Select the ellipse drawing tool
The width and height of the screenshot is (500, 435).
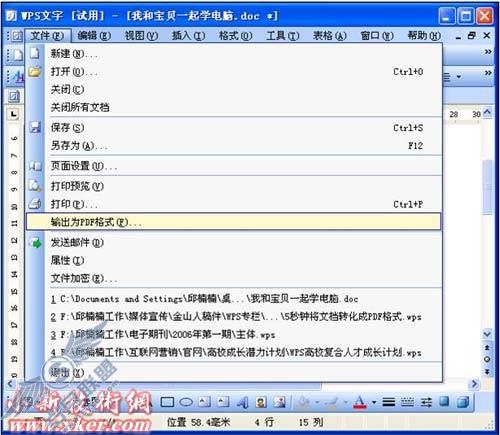(186, 402)
